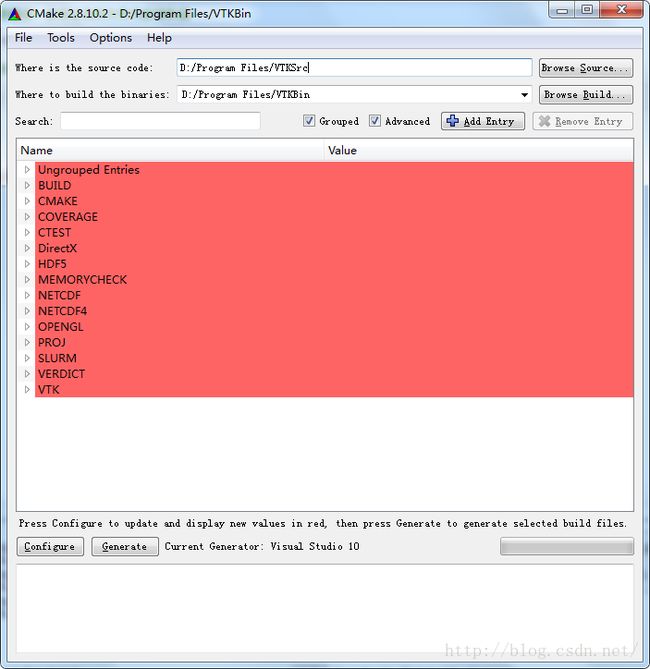
Task: Toggle the Grouped checkbox
Action: [x=309, y=121]
